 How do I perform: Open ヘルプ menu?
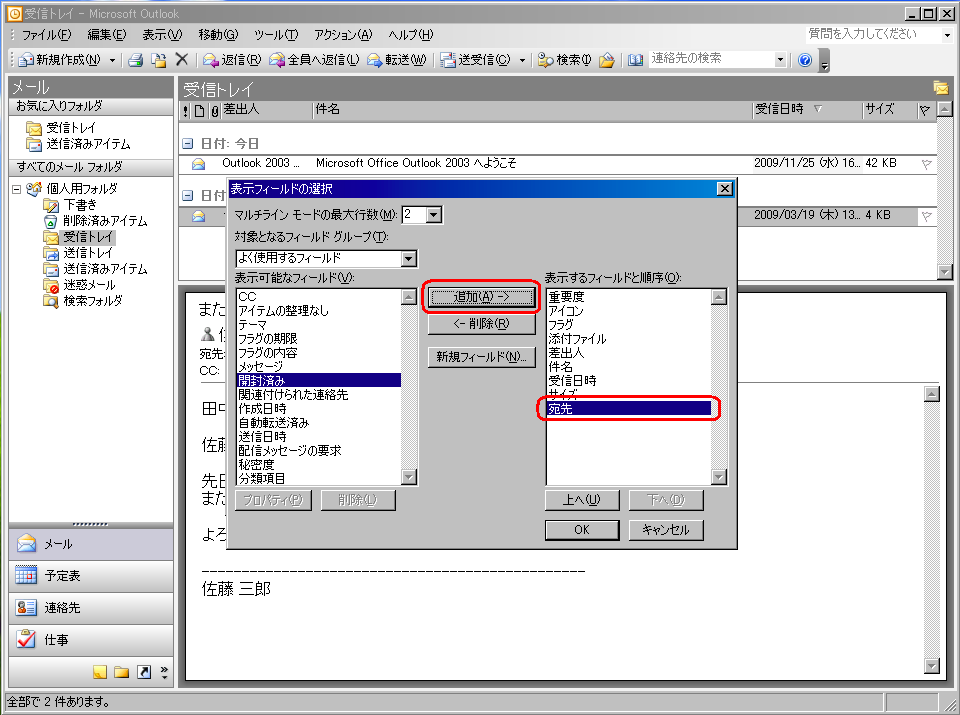(x=410, y=35)
